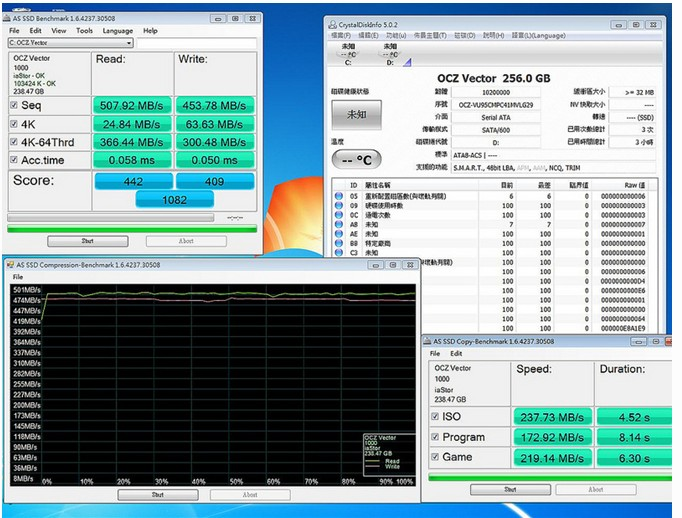Click the compression graph legend box
The width and height of the screenshot is (682, 518).
pyautogui.click(x=389, y=454)
